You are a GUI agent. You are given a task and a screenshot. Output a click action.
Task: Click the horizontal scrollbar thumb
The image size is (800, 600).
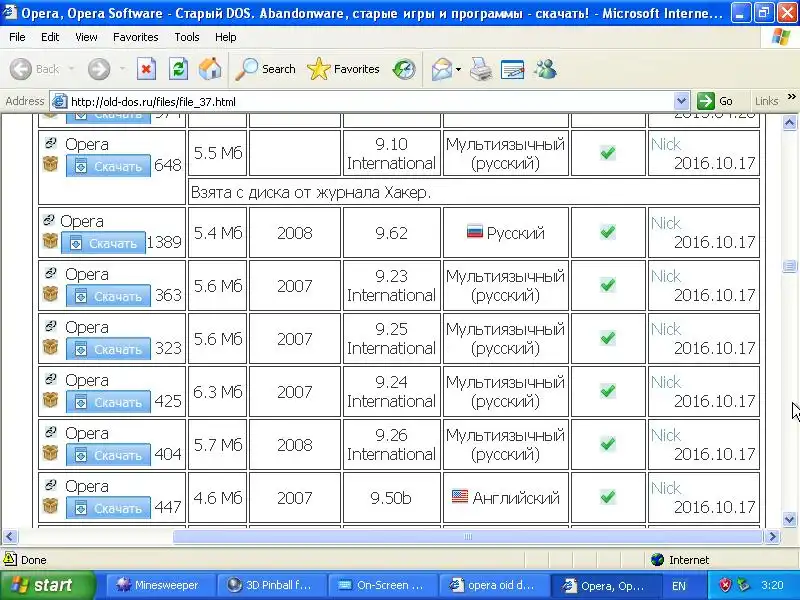tap(468, 537)
